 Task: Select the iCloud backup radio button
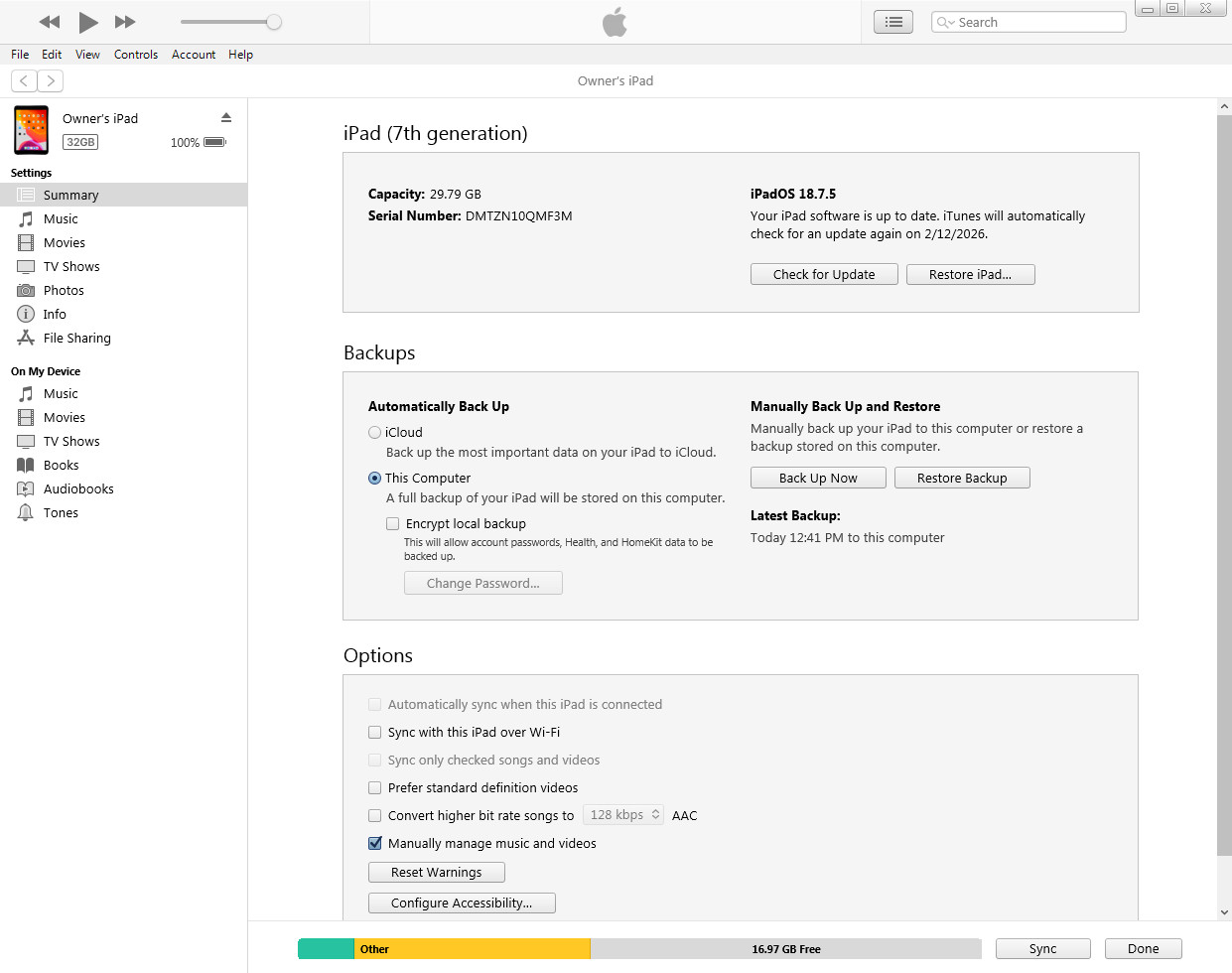click(375, 432)
